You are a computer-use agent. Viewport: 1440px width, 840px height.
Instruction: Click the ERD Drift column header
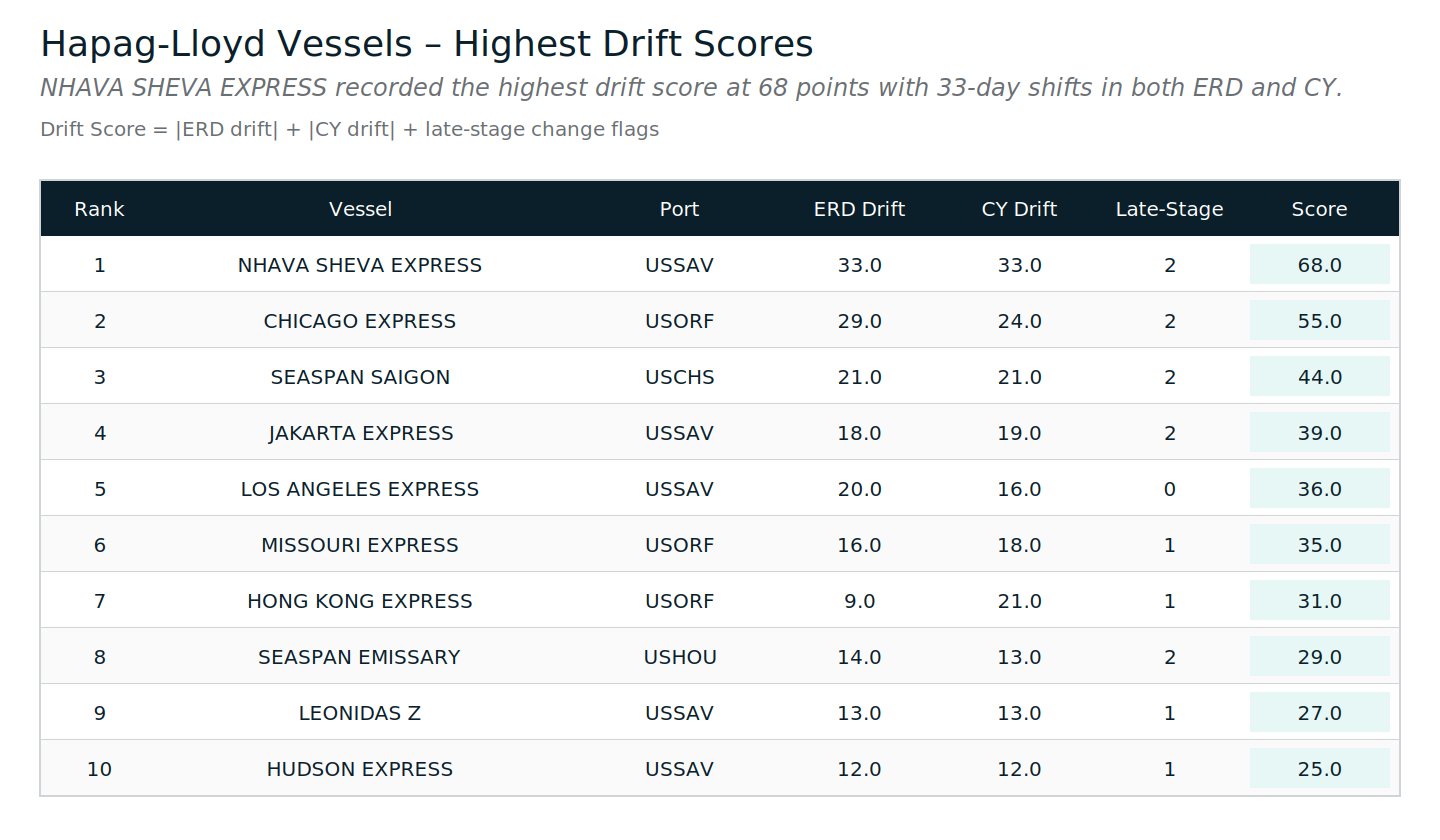point(859,209)
